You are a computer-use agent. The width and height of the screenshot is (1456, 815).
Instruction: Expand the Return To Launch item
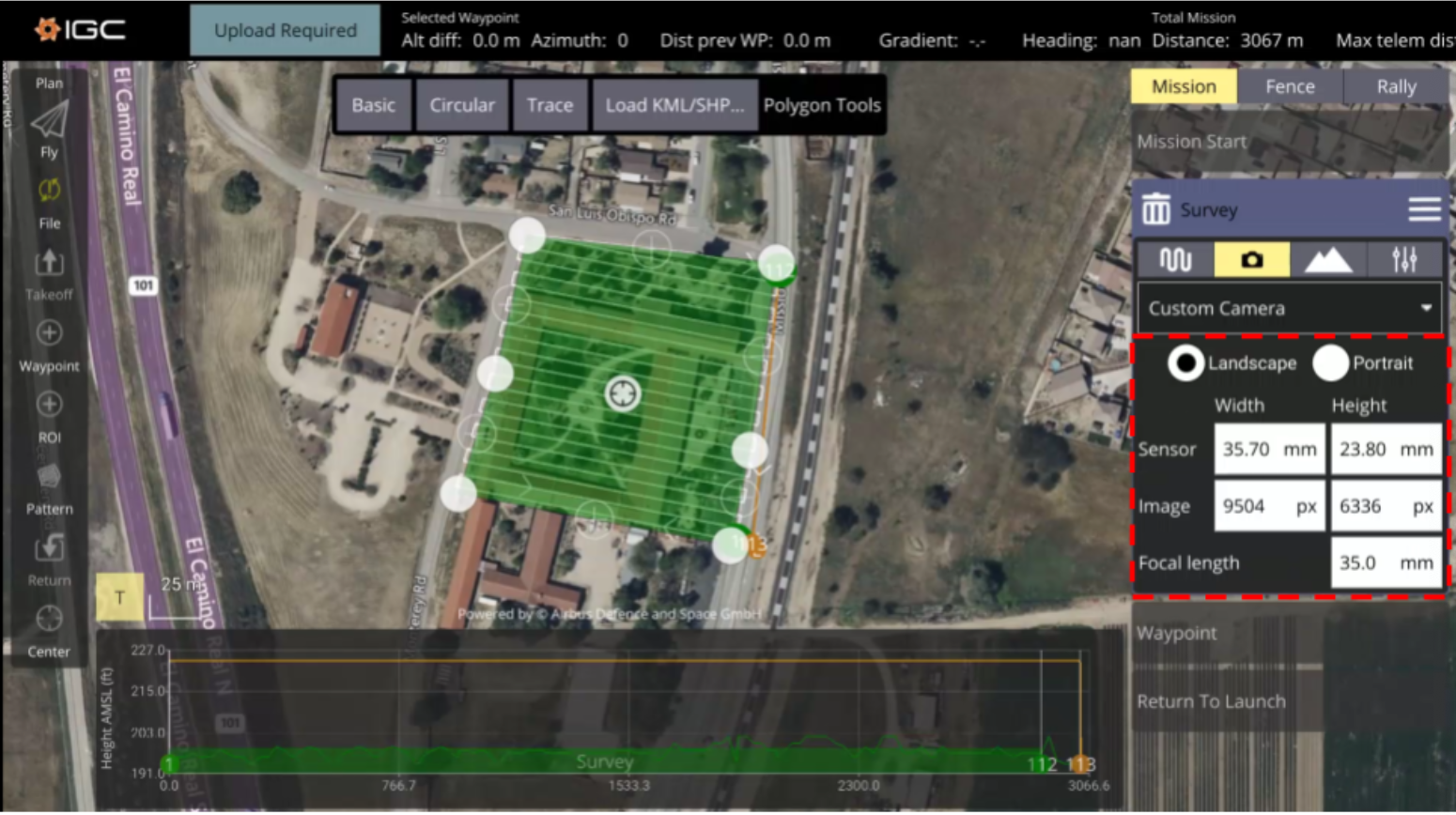1211,701
